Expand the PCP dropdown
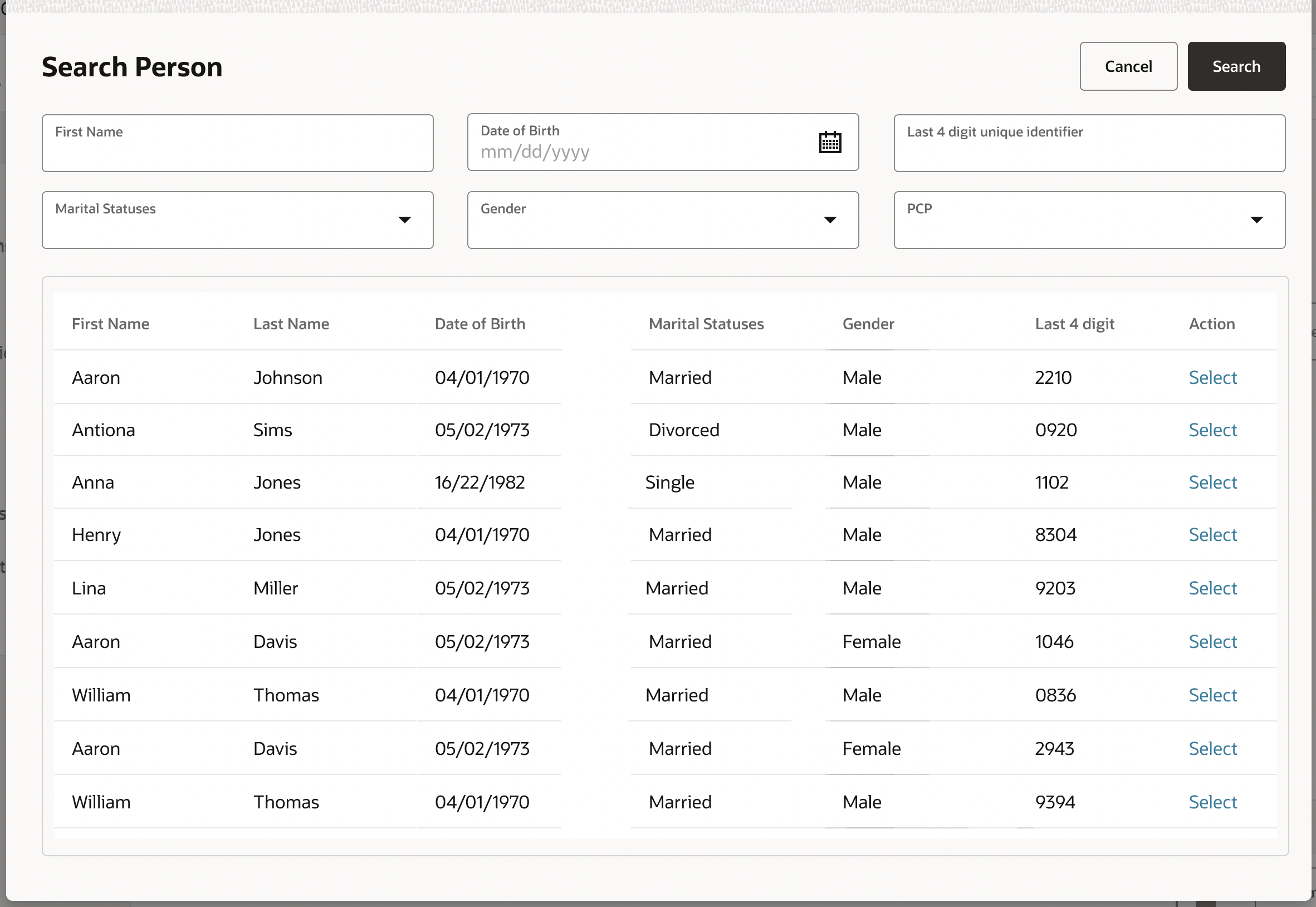1316x907 pixels. [1256, 220]
